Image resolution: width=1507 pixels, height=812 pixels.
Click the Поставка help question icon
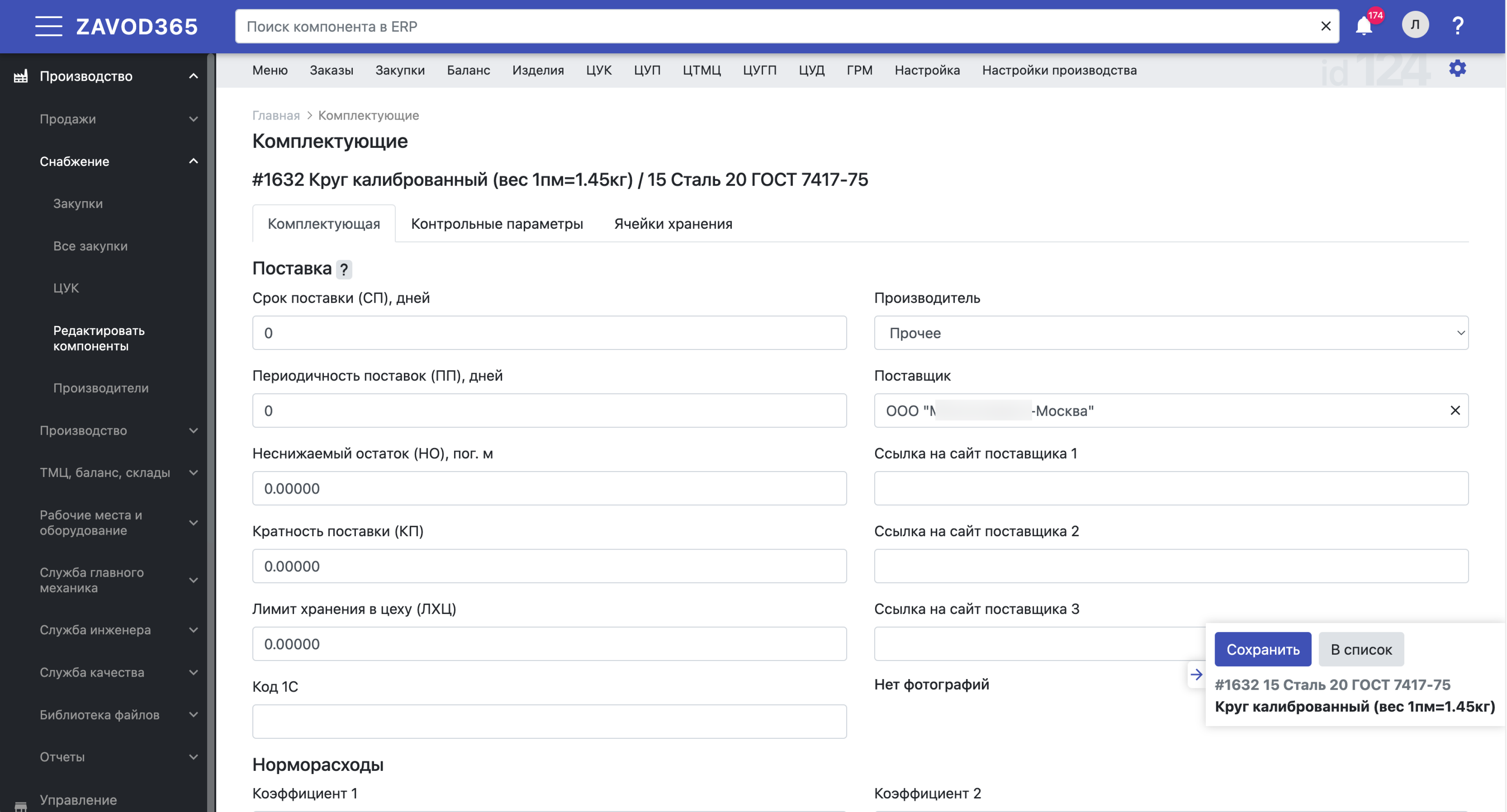344,269
